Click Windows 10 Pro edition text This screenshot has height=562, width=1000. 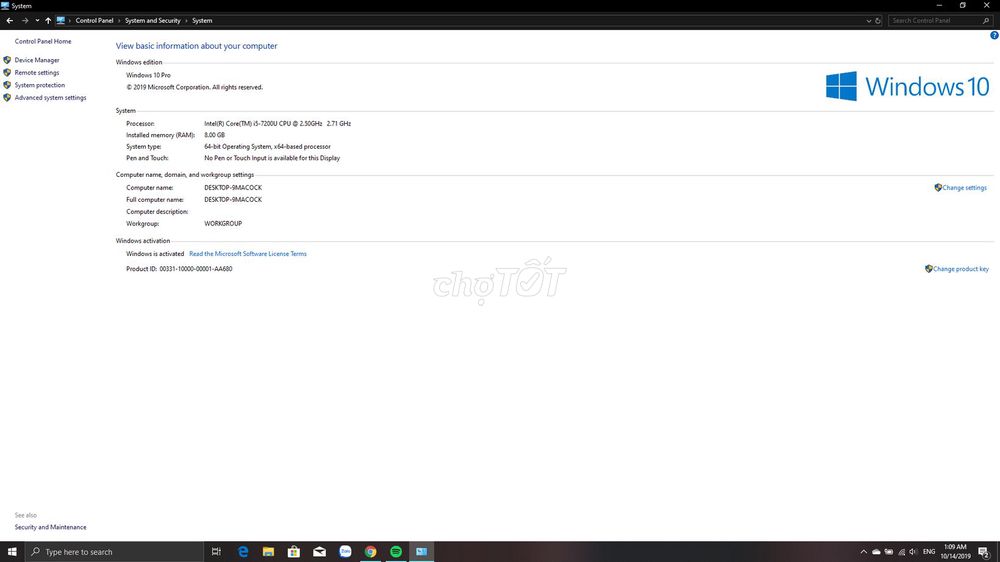[148, 75]
